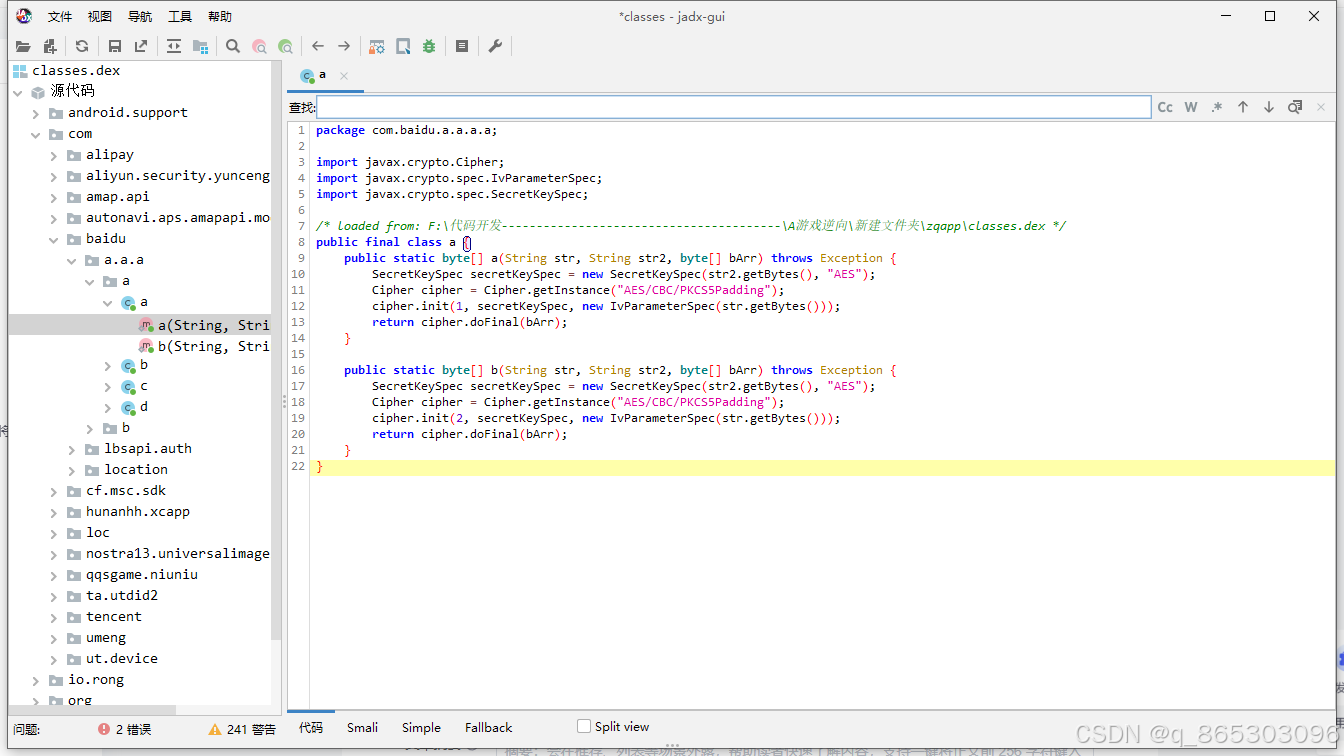Close the 'a' editor tab

tap(344, 76)
